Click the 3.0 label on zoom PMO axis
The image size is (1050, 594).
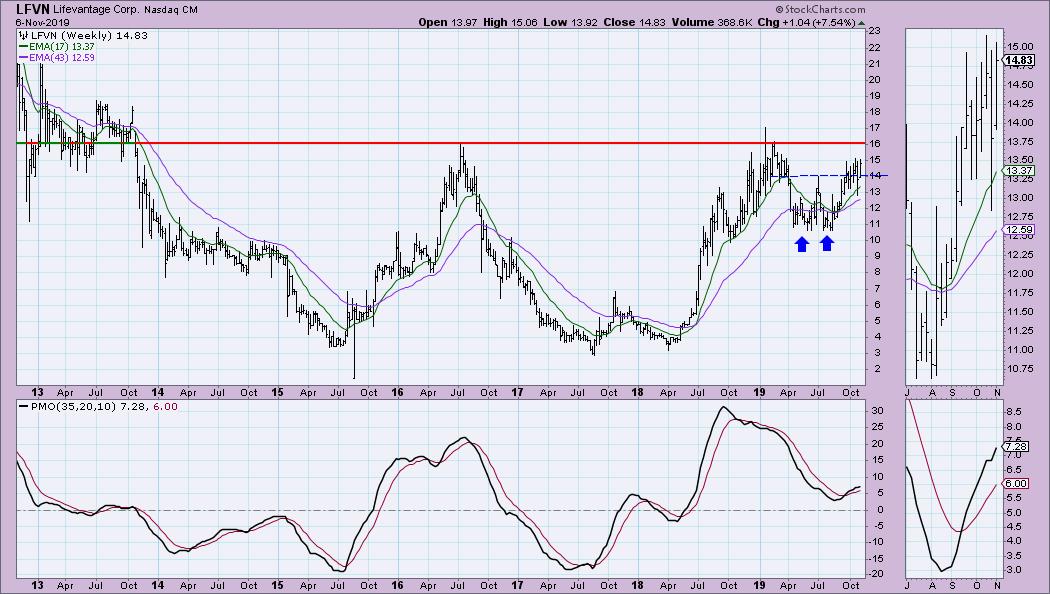pyautogui.click(x=1014, y=571)
